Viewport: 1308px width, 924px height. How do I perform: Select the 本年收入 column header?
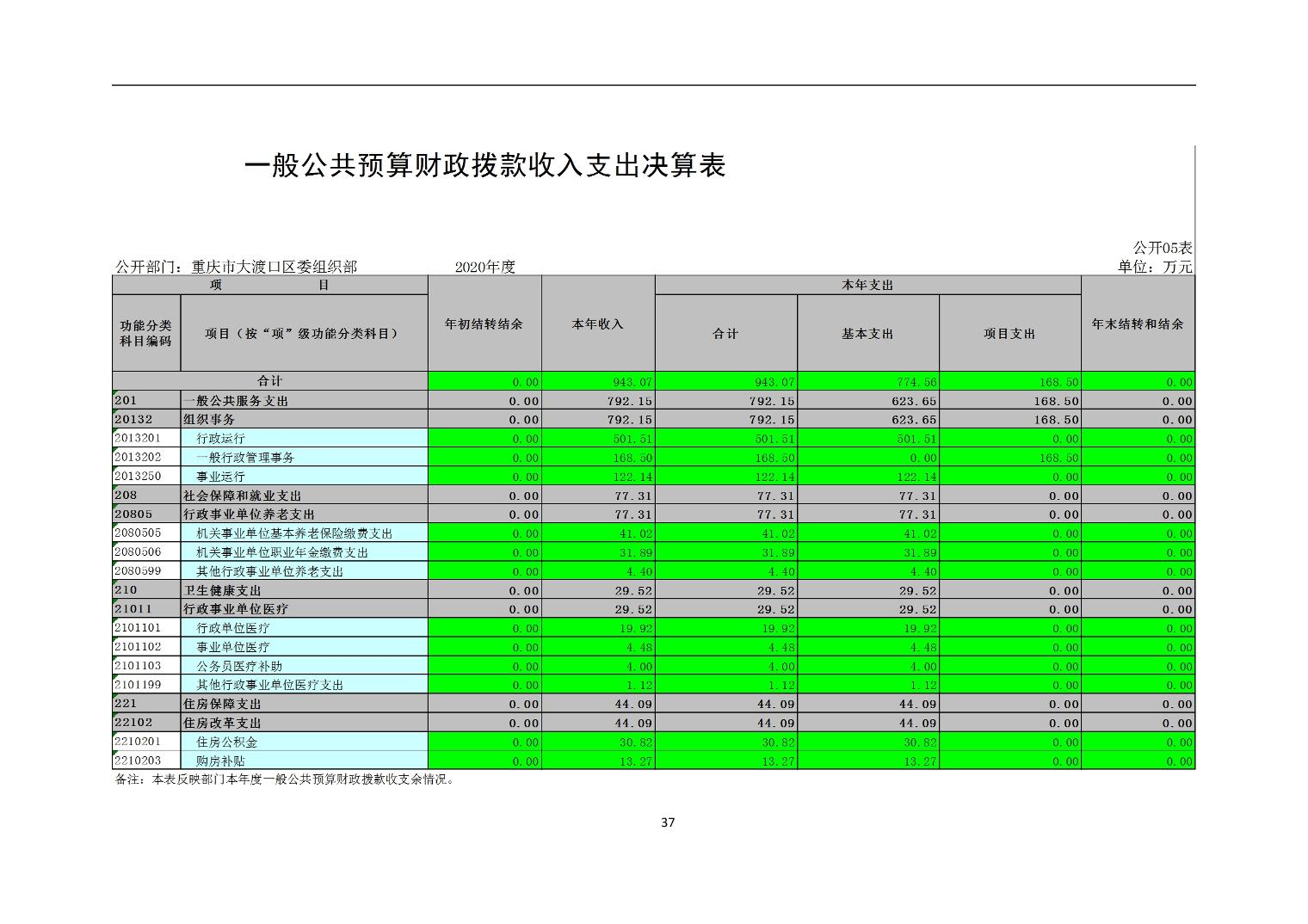point(597,324)
